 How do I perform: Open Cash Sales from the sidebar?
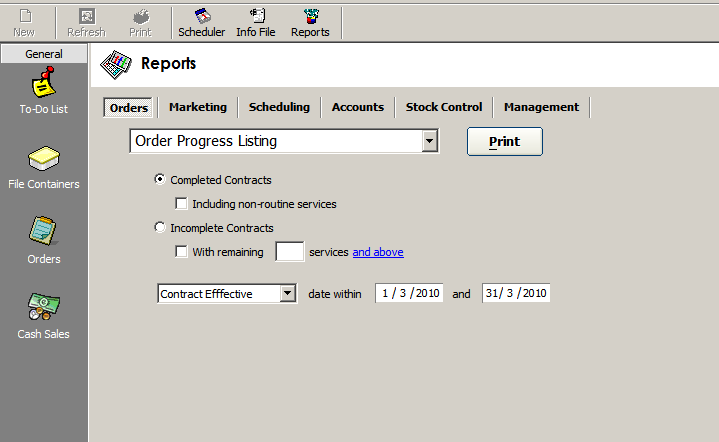[x=44, y=316]
